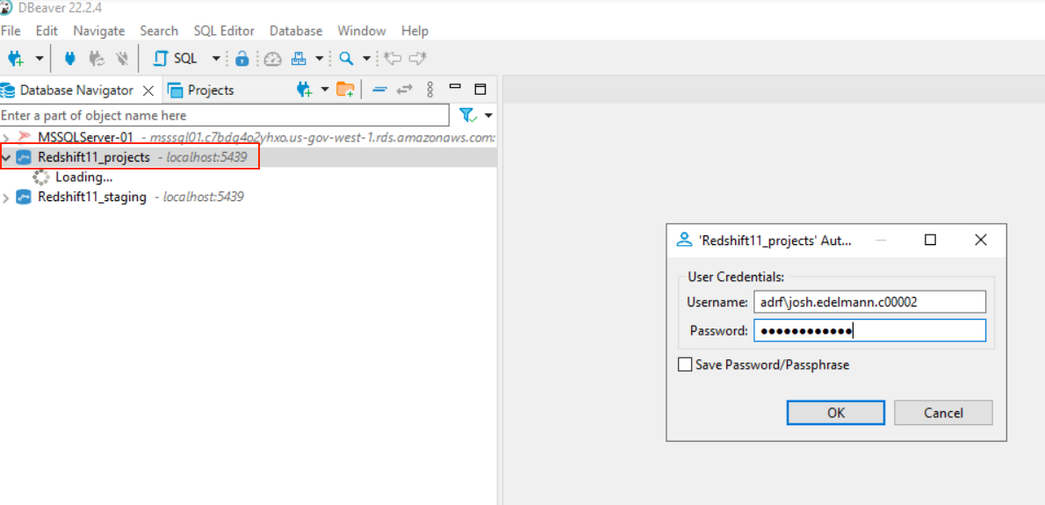The image size is (1045, 505).
Task: Click the magnifier search icon in toolbar
Action: click(346, 59)
